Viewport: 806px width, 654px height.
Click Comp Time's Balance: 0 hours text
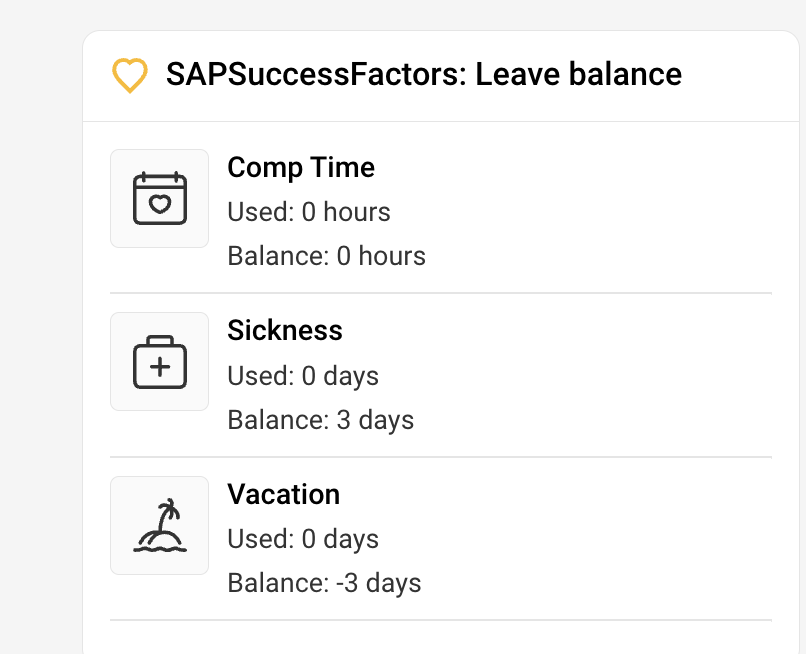coord(327,256)
